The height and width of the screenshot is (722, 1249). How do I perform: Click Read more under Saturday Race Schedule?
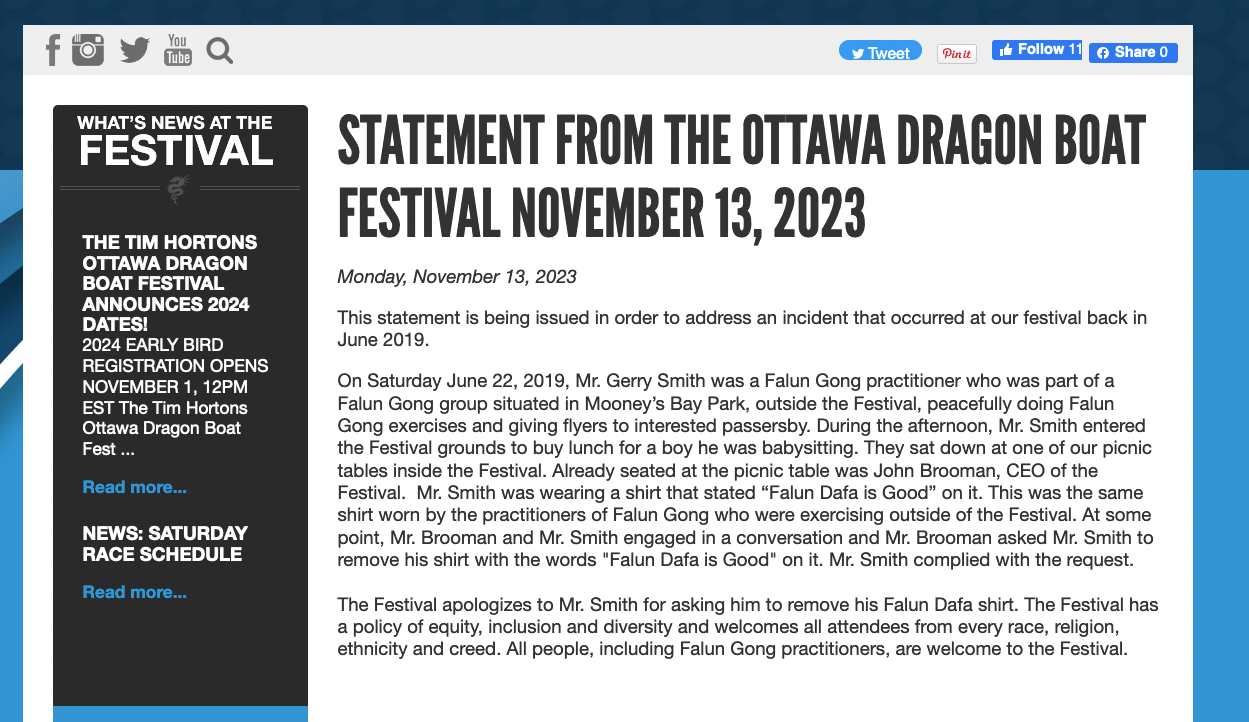134,593
